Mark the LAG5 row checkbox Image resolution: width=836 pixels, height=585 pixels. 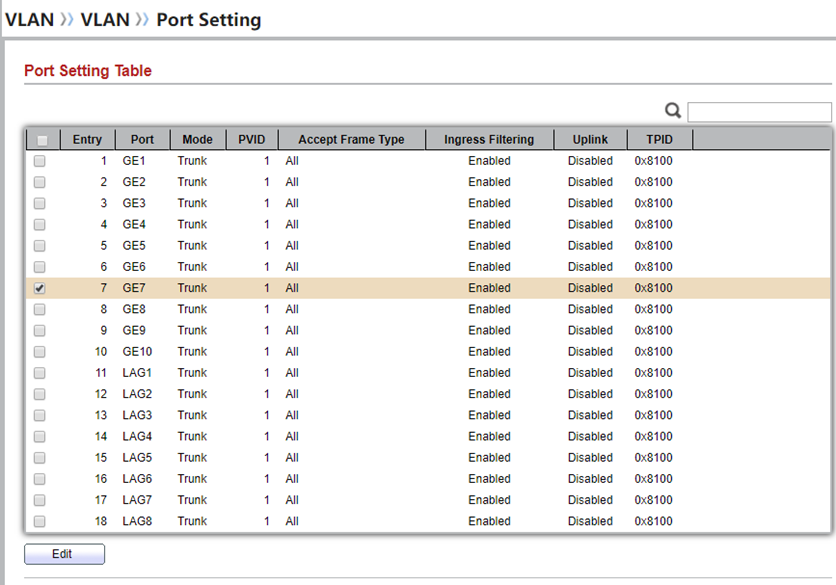point(41,458)
